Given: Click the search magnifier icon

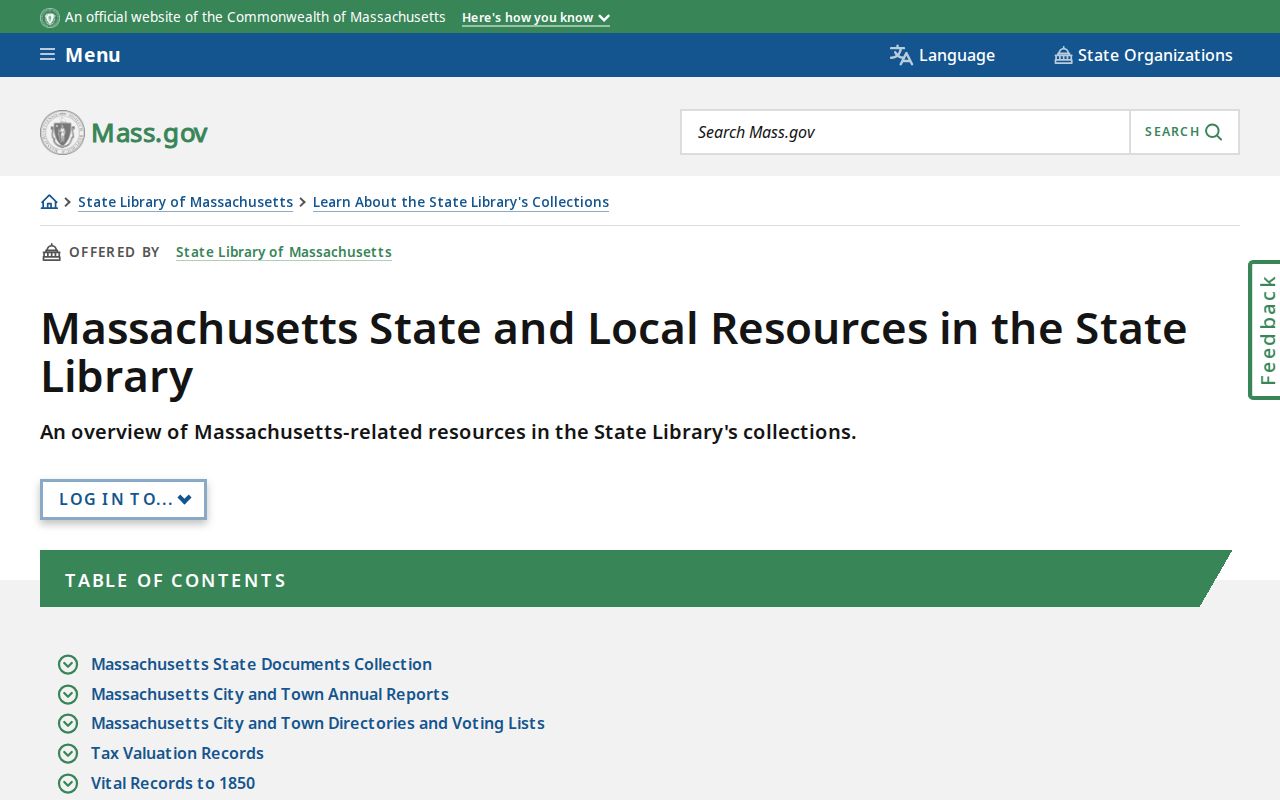Looking at the screenshot, I should pos(1213,132).
